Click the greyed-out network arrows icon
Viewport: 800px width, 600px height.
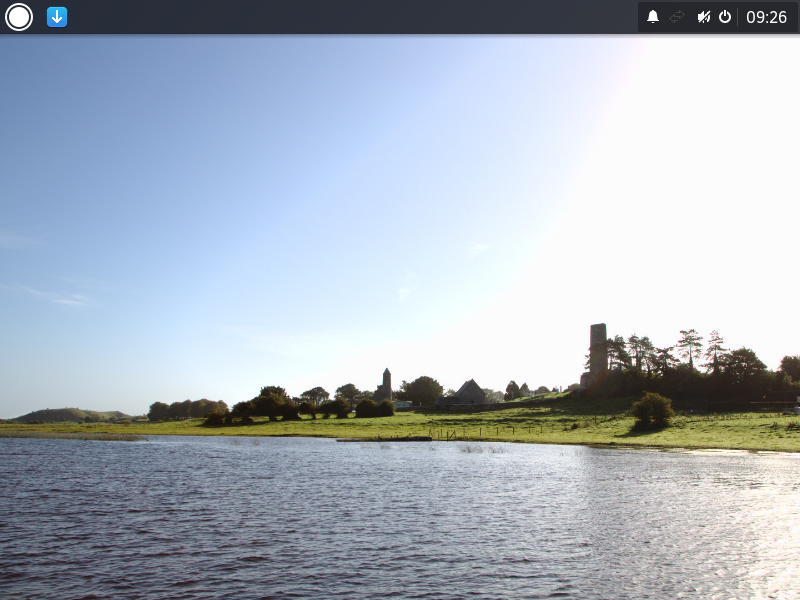point(677,17)
